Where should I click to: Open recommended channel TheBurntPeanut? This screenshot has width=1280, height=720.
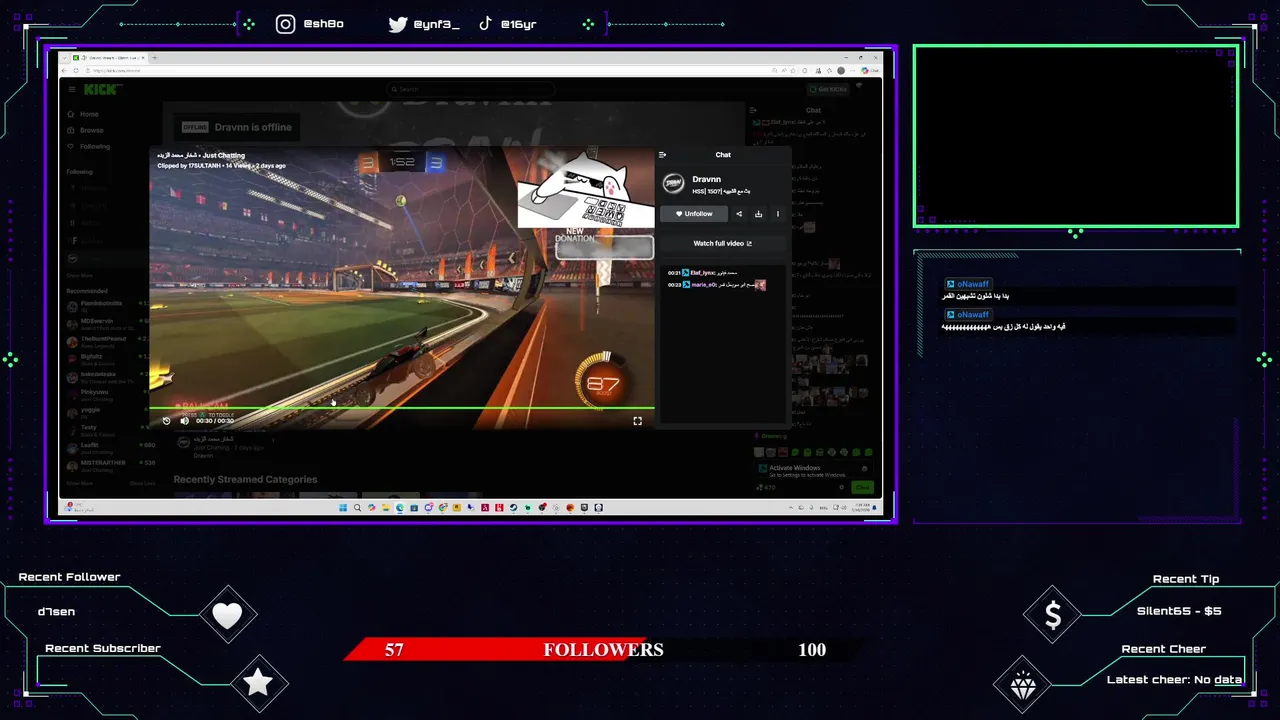click(107, 340)
